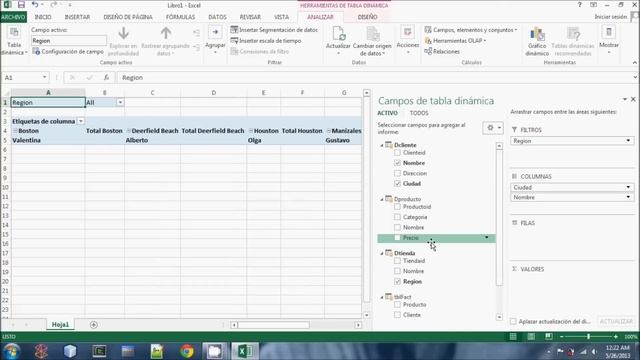The image size is (640, 360).
Task: Add a new sheet with plus button
Action: point(93,325)
